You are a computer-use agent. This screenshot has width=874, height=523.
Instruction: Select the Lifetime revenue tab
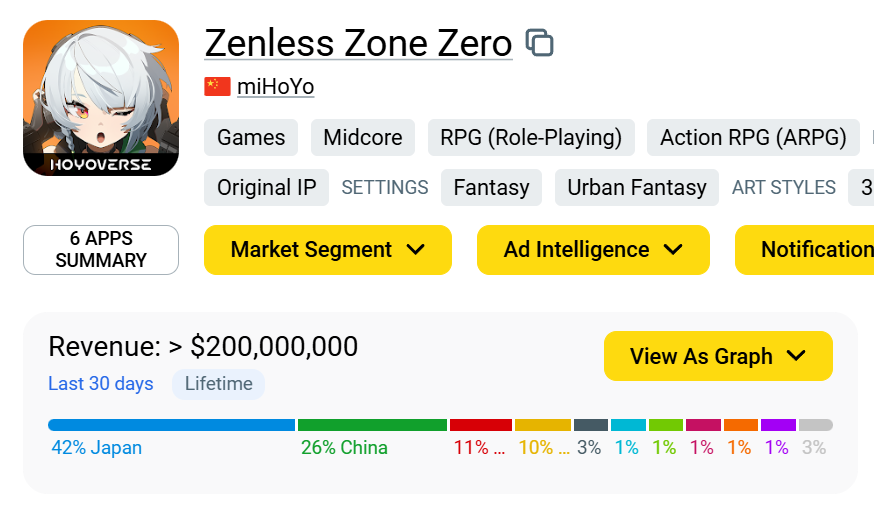click(218, 384)
